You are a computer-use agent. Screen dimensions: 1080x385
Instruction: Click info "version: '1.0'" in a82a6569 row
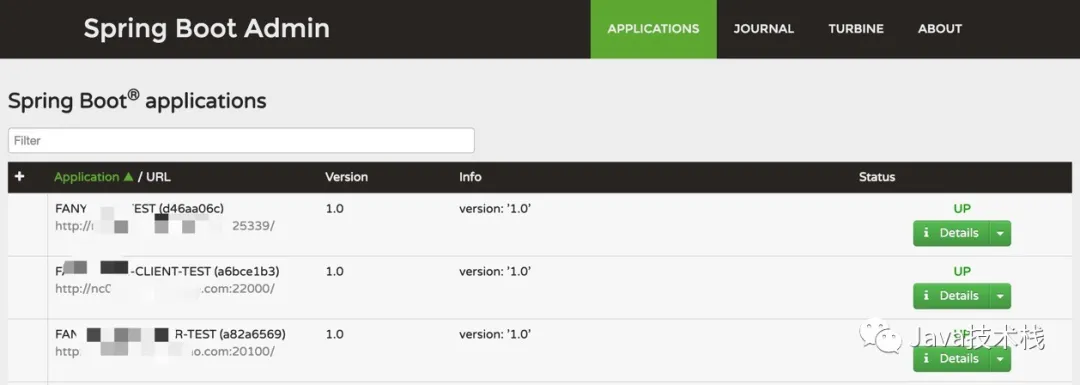(x=495, y=334)
